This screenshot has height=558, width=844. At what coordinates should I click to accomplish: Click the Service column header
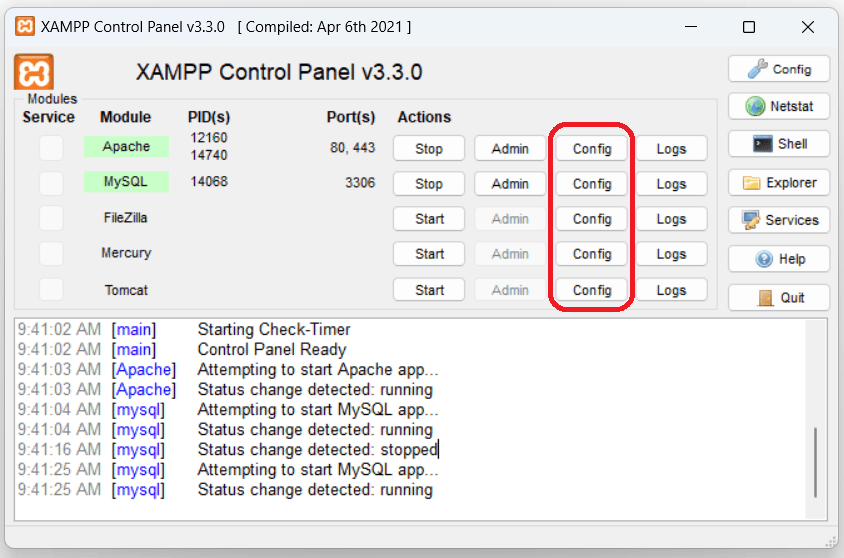48,117
